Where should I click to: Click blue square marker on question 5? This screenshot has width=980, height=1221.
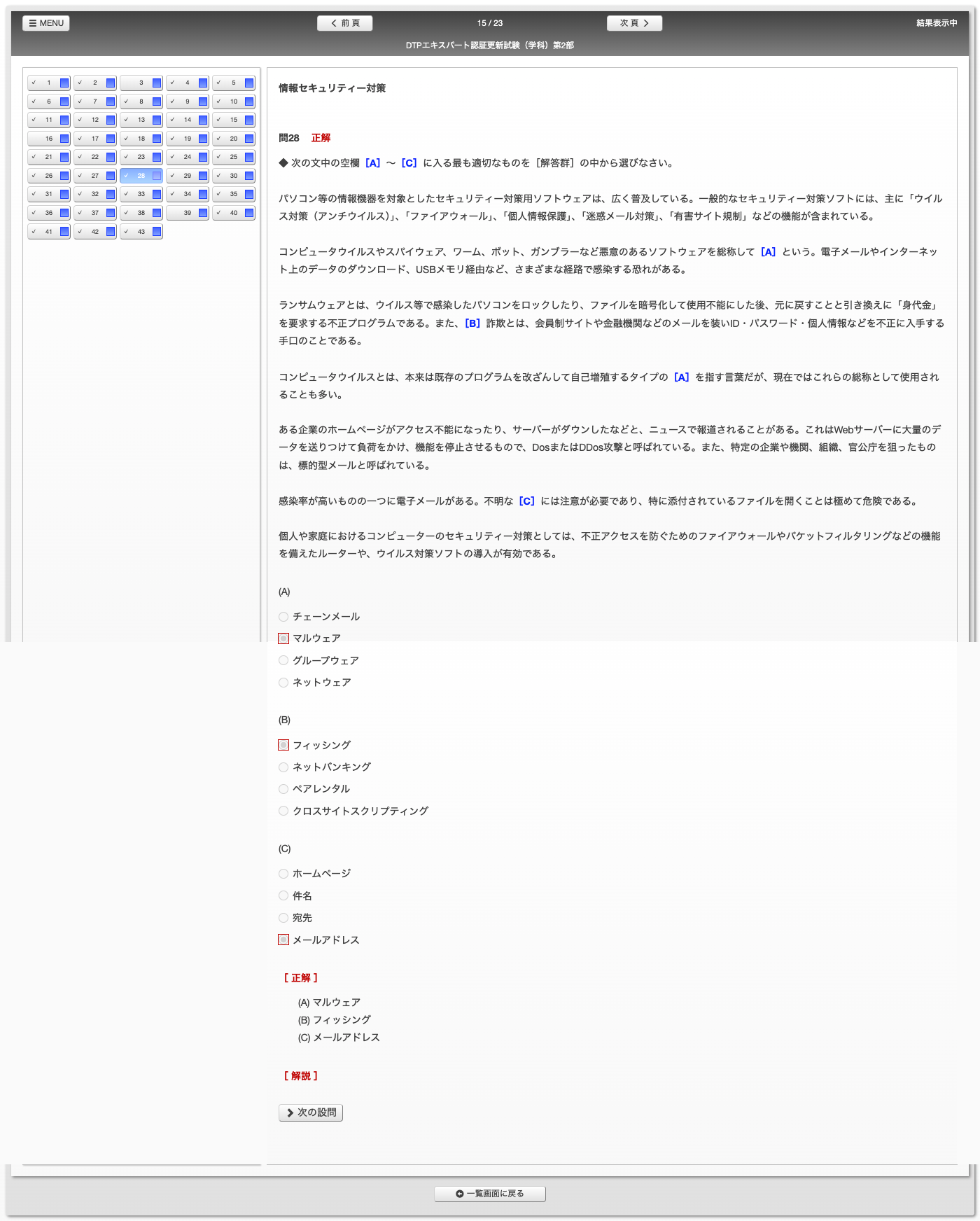[249, 83]
